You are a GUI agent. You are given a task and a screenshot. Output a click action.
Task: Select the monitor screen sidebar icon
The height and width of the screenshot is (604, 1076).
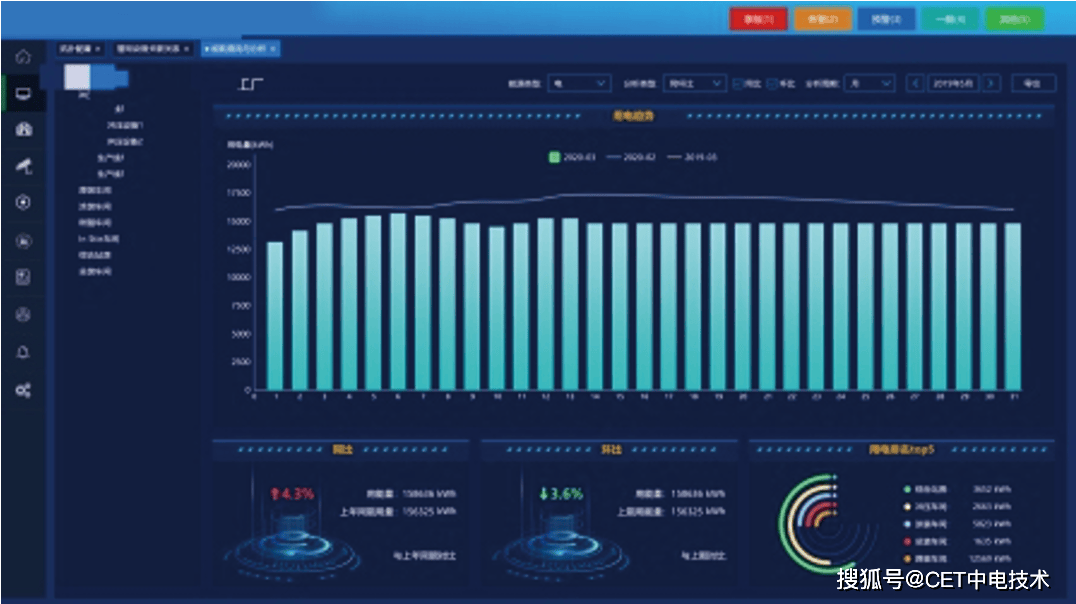click(x=23, y=94)
